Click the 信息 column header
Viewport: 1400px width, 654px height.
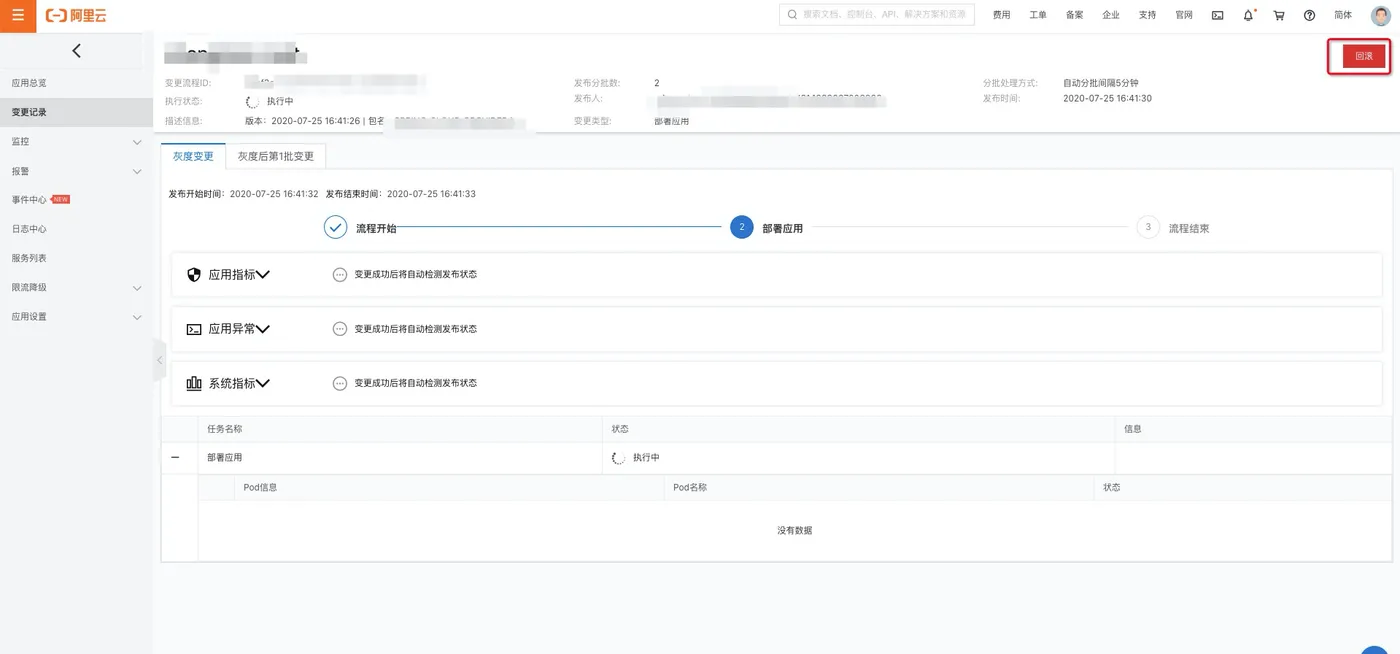[x=1133, y=429]
